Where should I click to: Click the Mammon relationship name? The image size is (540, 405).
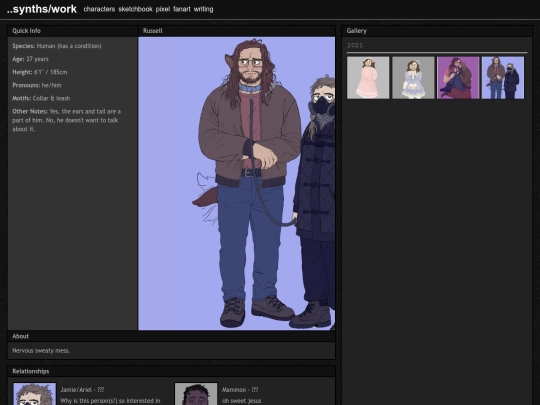tap(240, 390)
